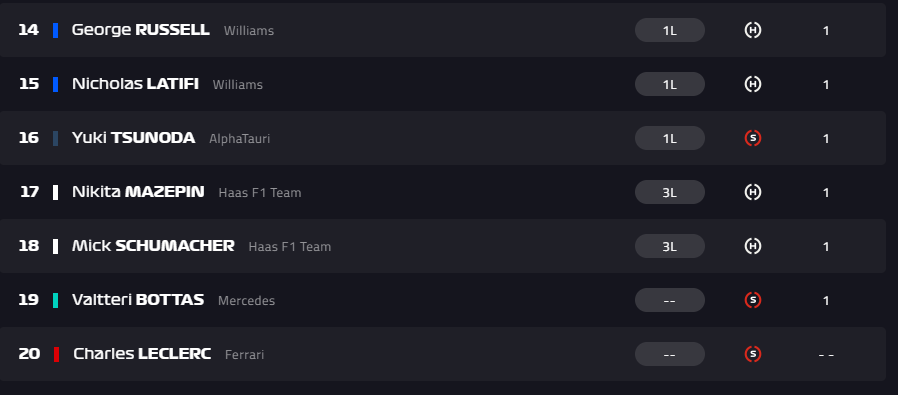898x395 pixels.
Task: Click Yuki Tsunoda's pit stop count
Action: (826, 139)
